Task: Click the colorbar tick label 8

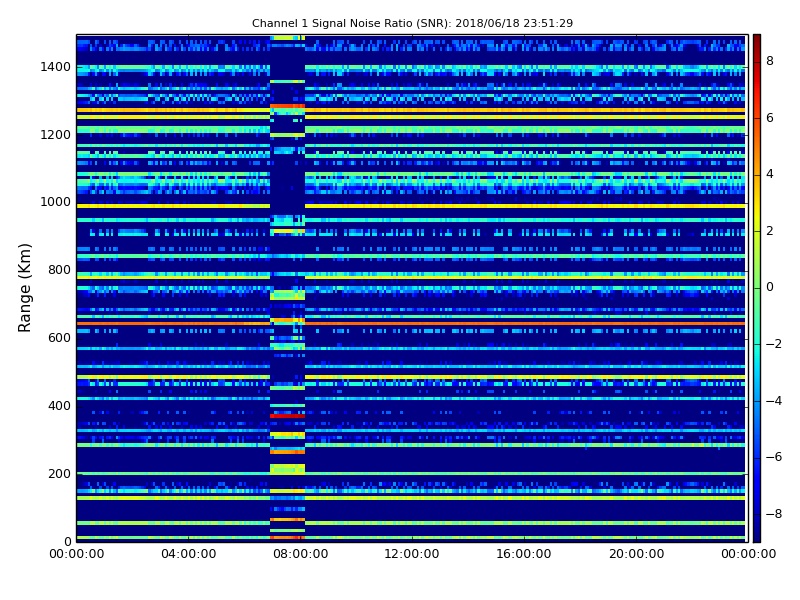Action: click(x=770, y=61)
